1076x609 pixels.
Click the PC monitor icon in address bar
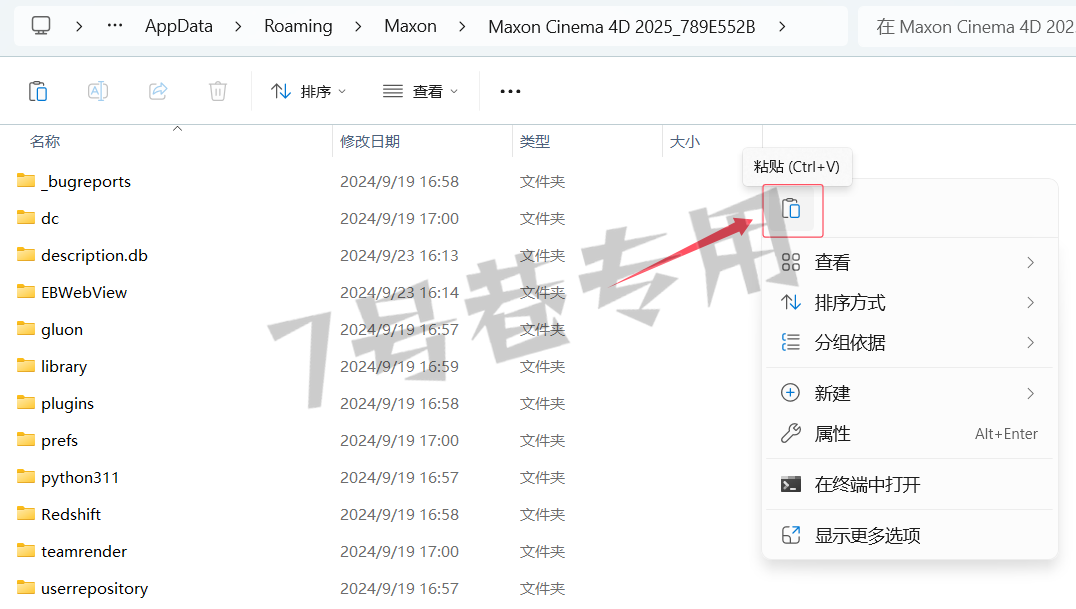click(x=41, y=26)
